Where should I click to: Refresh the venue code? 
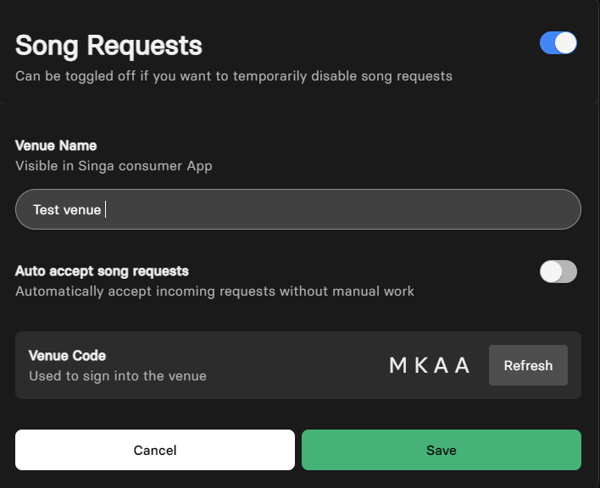(528, 365)
